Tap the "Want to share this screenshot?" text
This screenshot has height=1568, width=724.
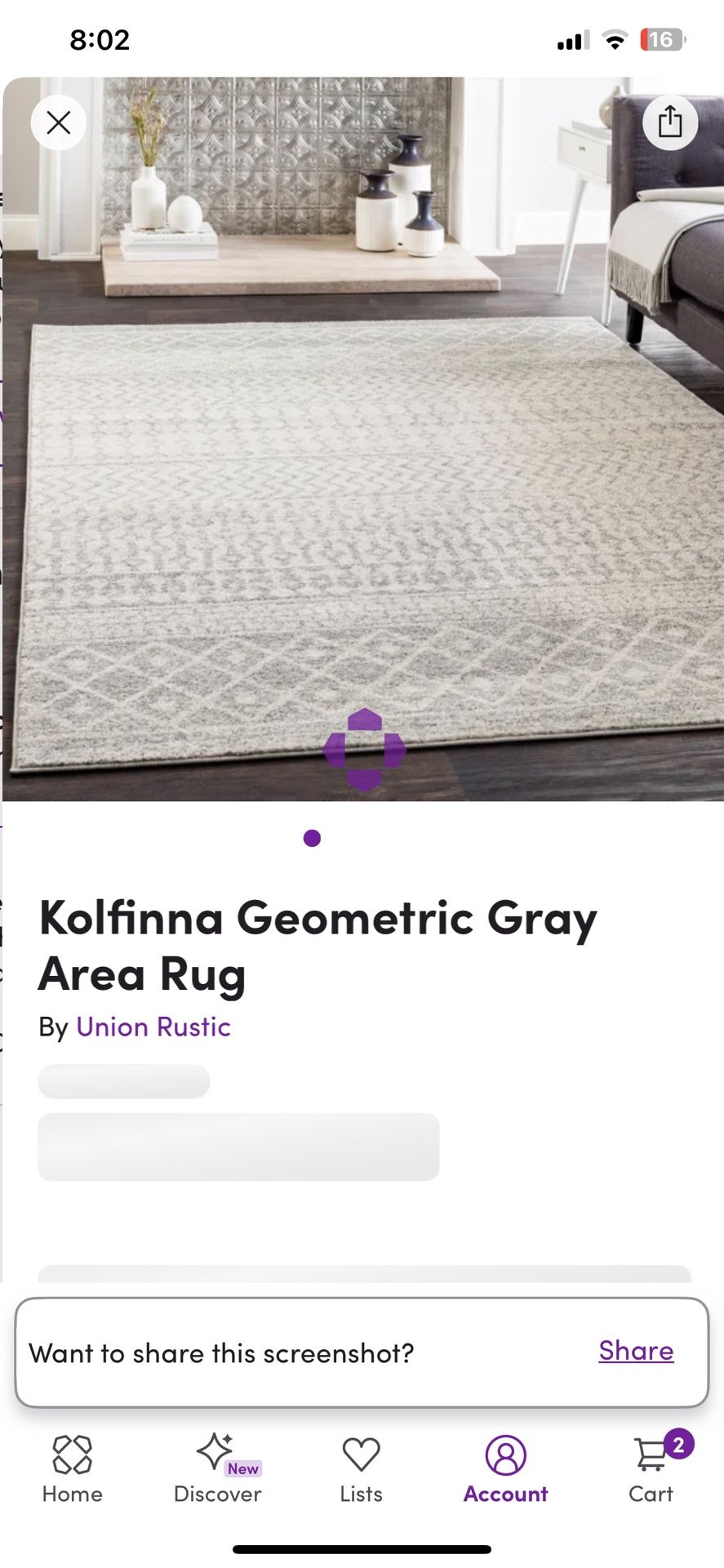tap(221, 1353)
